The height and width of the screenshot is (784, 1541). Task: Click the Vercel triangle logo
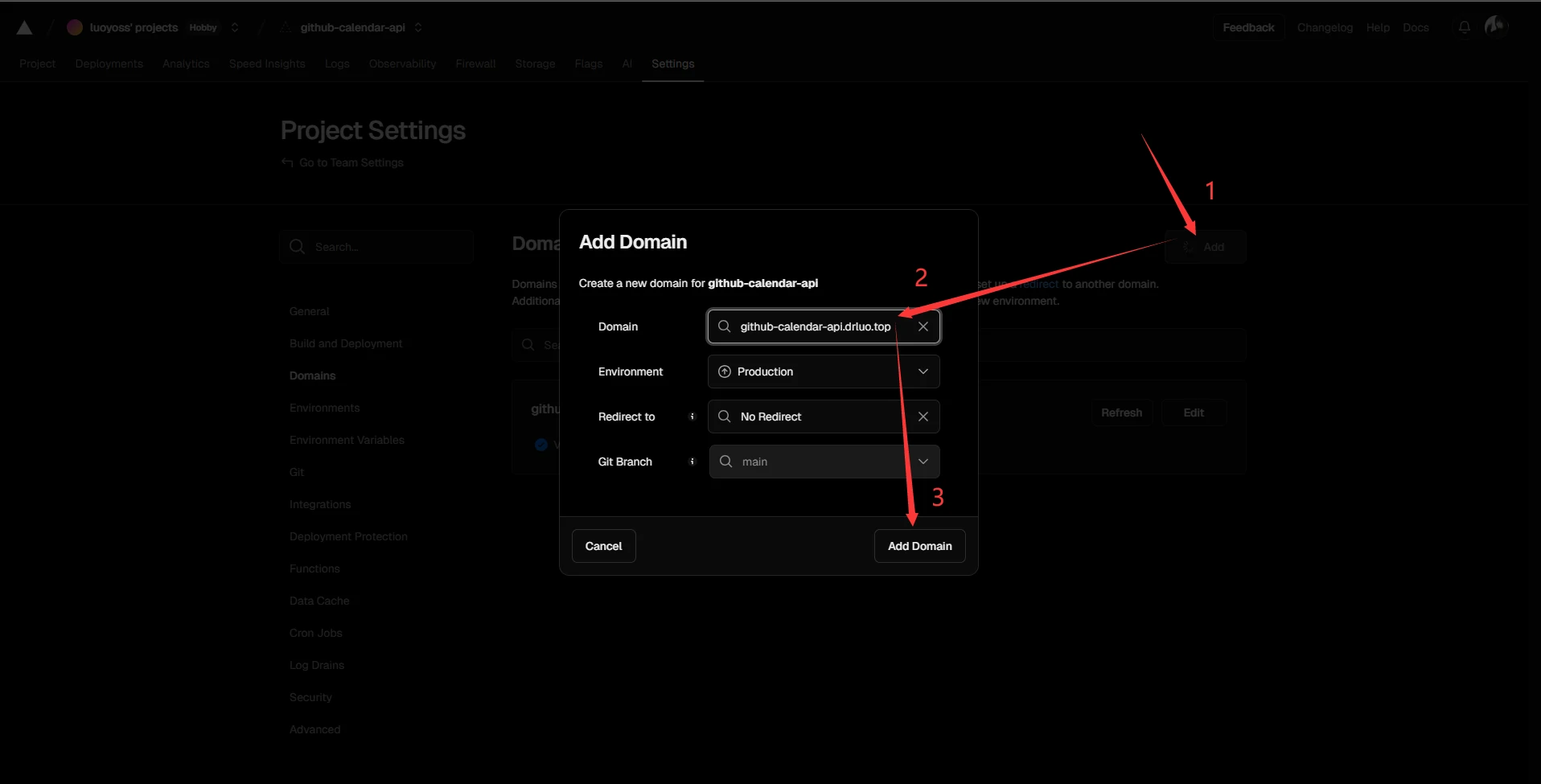tap(25, 27)
